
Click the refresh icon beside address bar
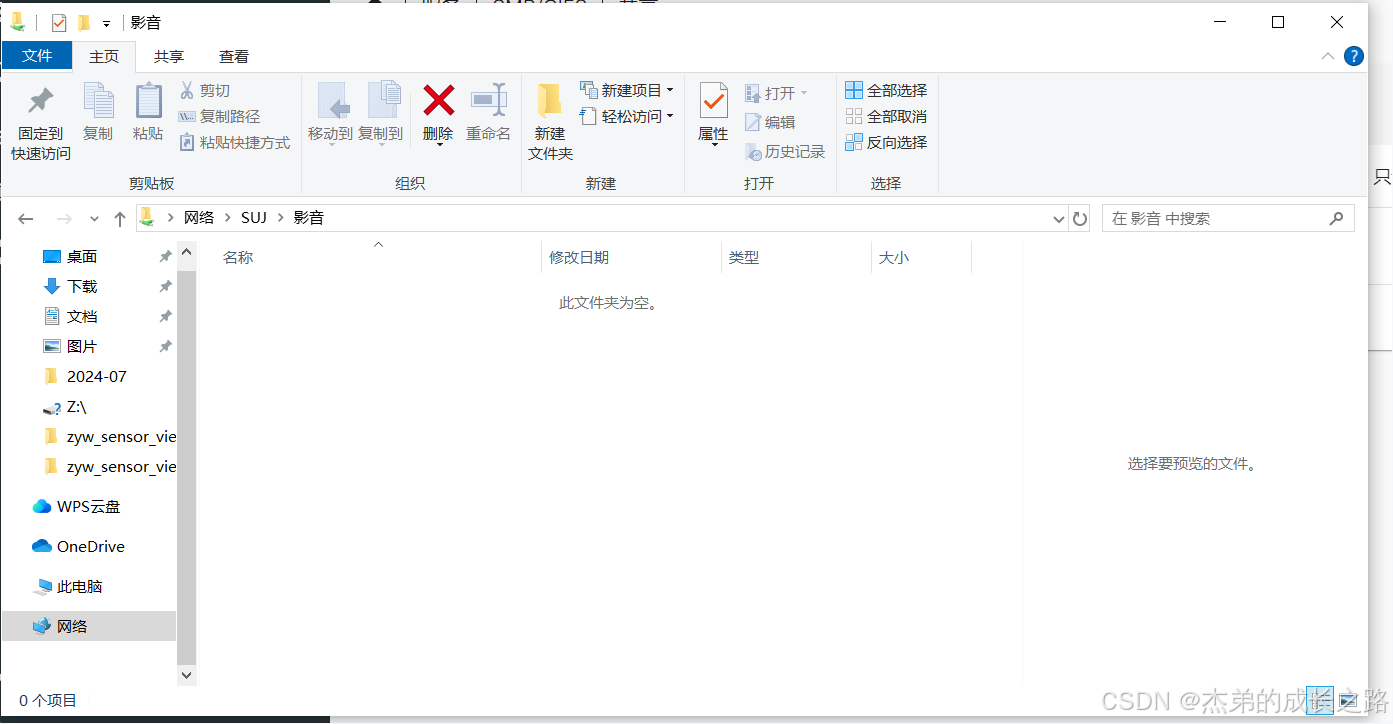[x=1079, y=218]
